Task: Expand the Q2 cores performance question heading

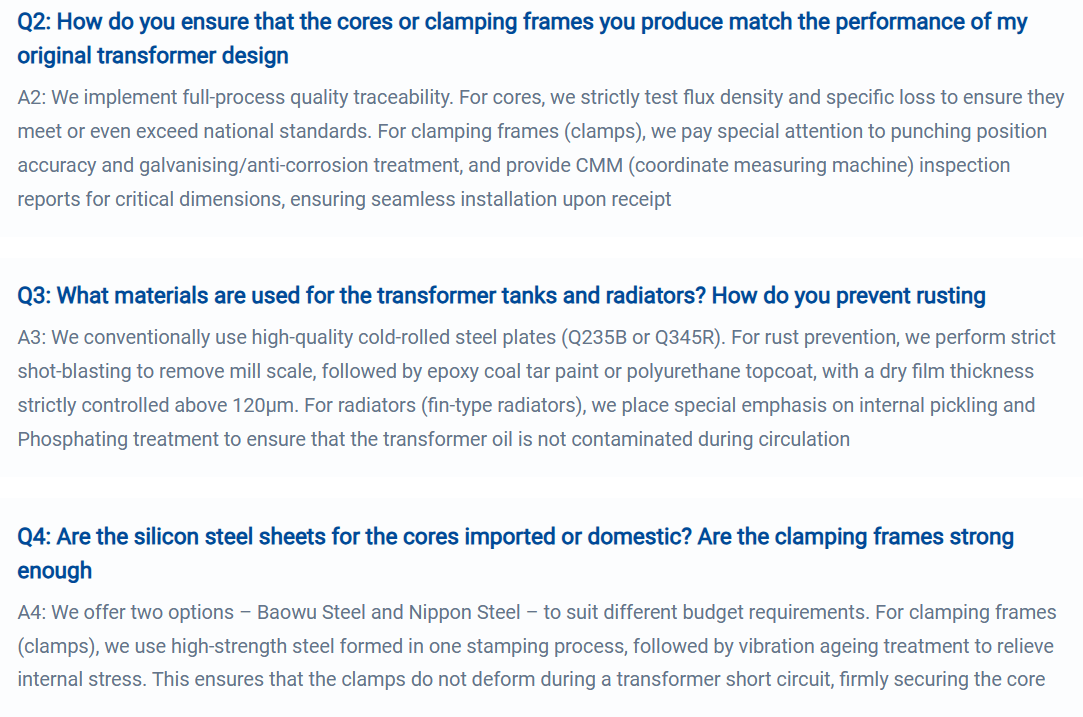Action: click(x=522, y=39)
